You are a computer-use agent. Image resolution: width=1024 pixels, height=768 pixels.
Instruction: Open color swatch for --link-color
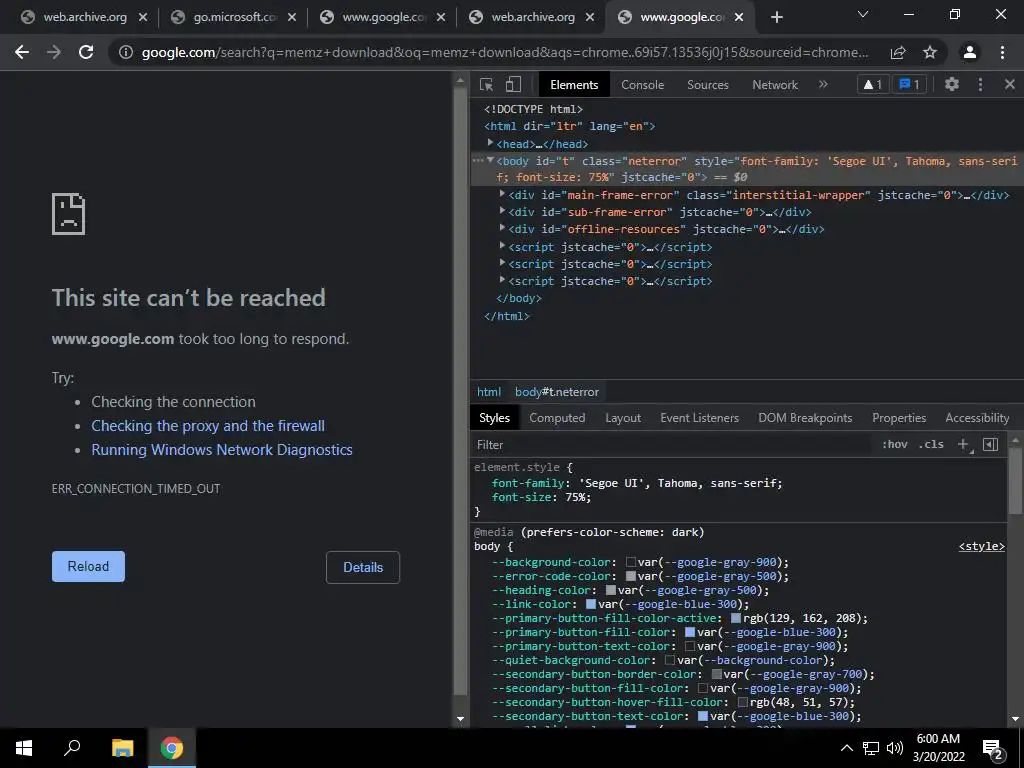pos(590,604)
